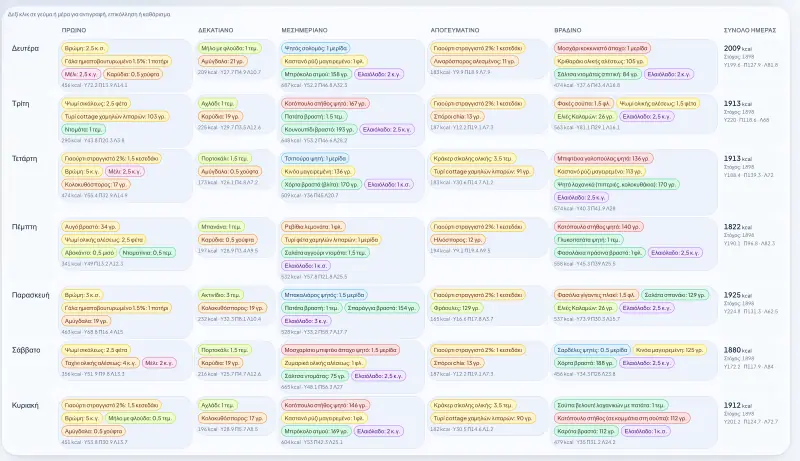Select the Σούπα βελουτέ λαχανικών με πατάτα chip
This screenshot has height=461, width=800.
pos(610,405)
